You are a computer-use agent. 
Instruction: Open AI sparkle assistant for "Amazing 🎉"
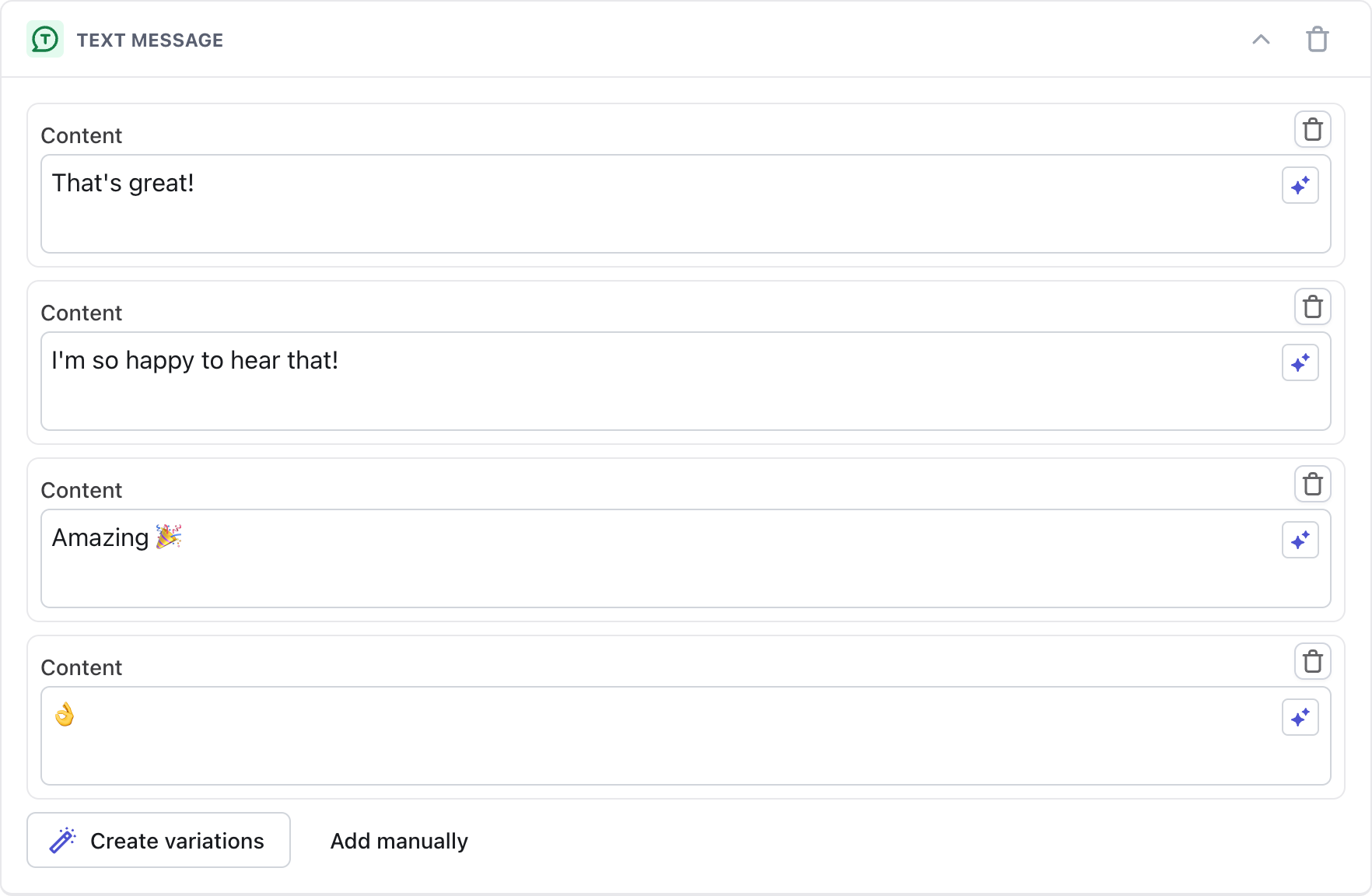click(x=1300, y=540)
